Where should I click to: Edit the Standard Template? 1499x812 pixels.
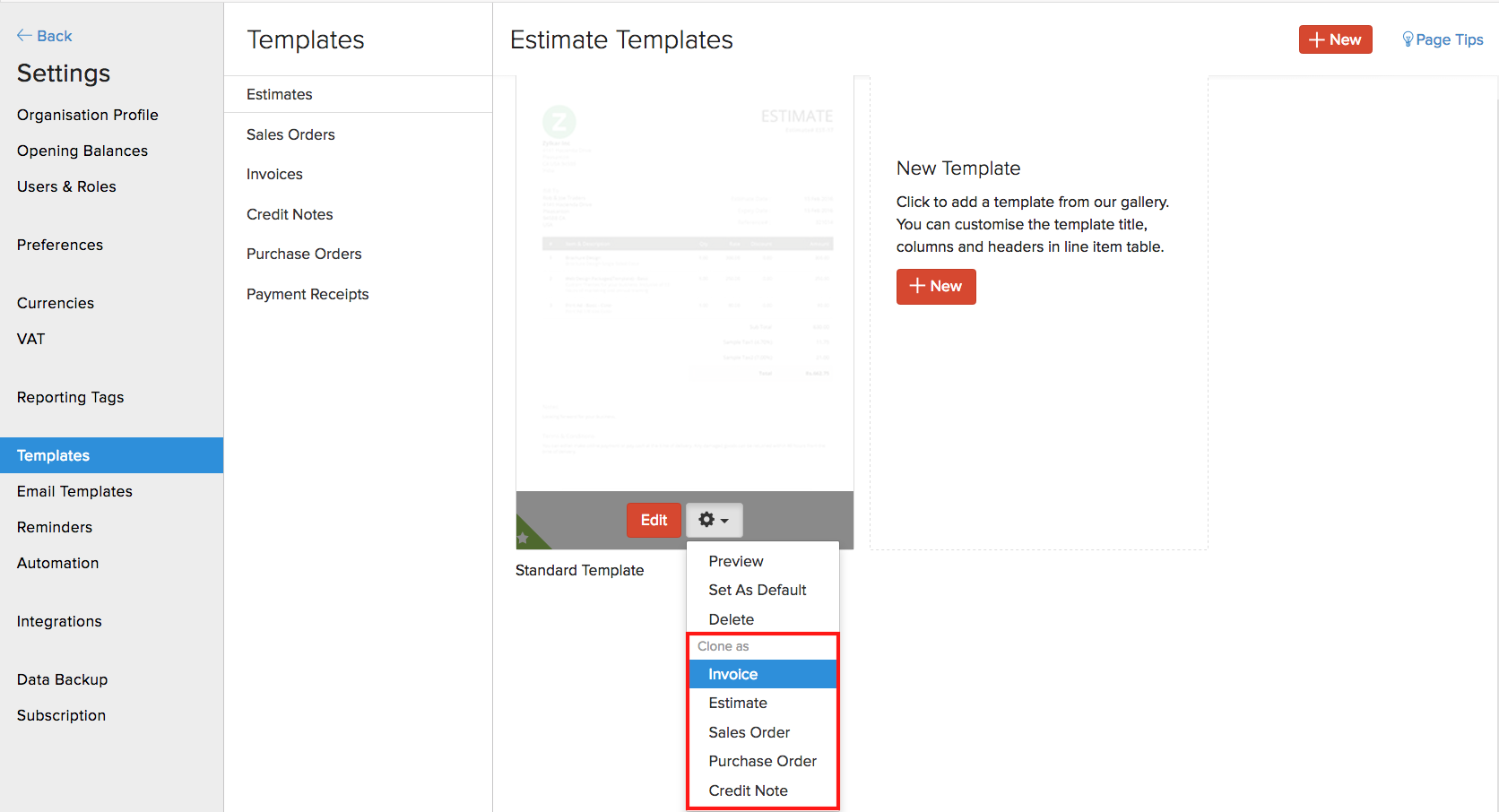[654, 520]
